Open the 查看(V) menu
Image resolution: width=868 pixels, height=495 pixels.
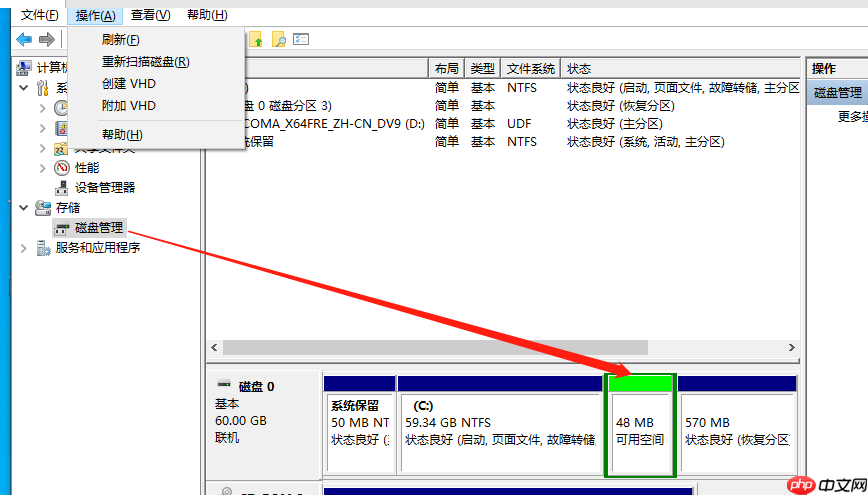151,15
